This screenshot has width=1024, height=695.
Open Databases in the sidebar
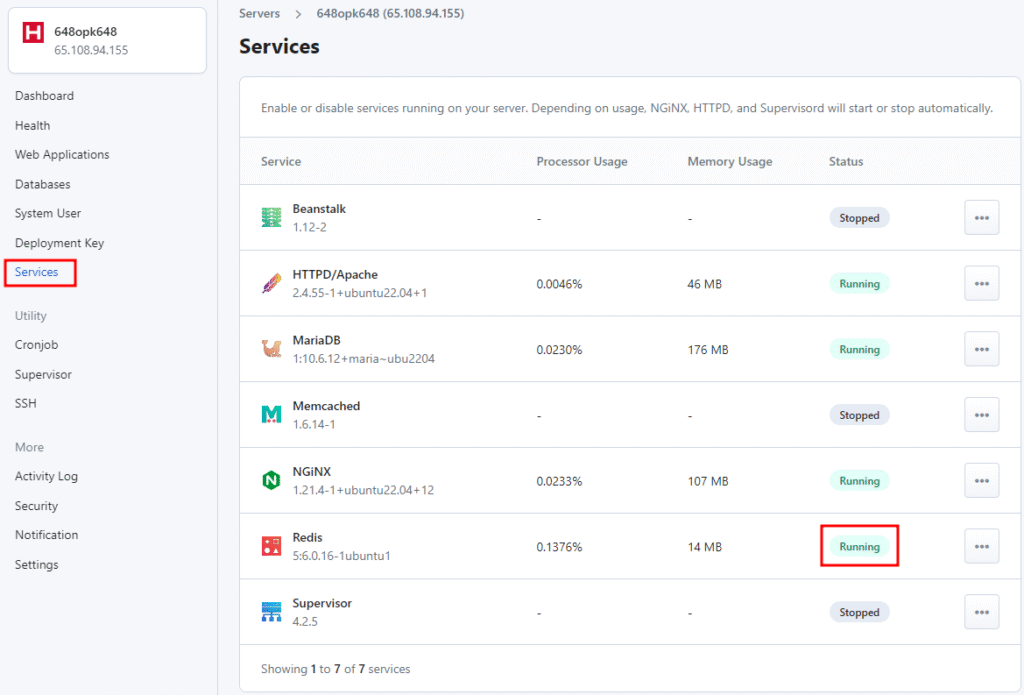point(42,184)
